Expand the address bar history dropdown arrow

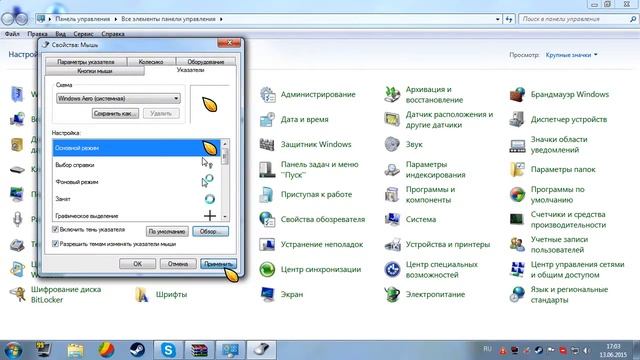498,19
